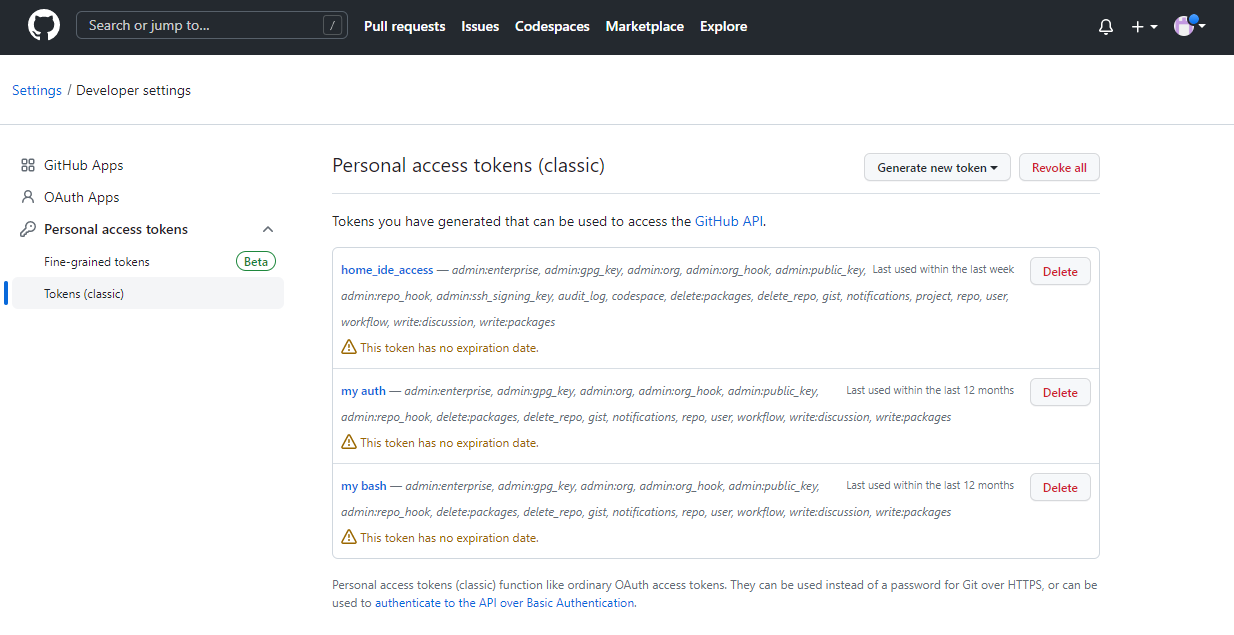Screen dimensions: 1234x635
Task: Delete the my auth token
Action: coord(1060,392)
